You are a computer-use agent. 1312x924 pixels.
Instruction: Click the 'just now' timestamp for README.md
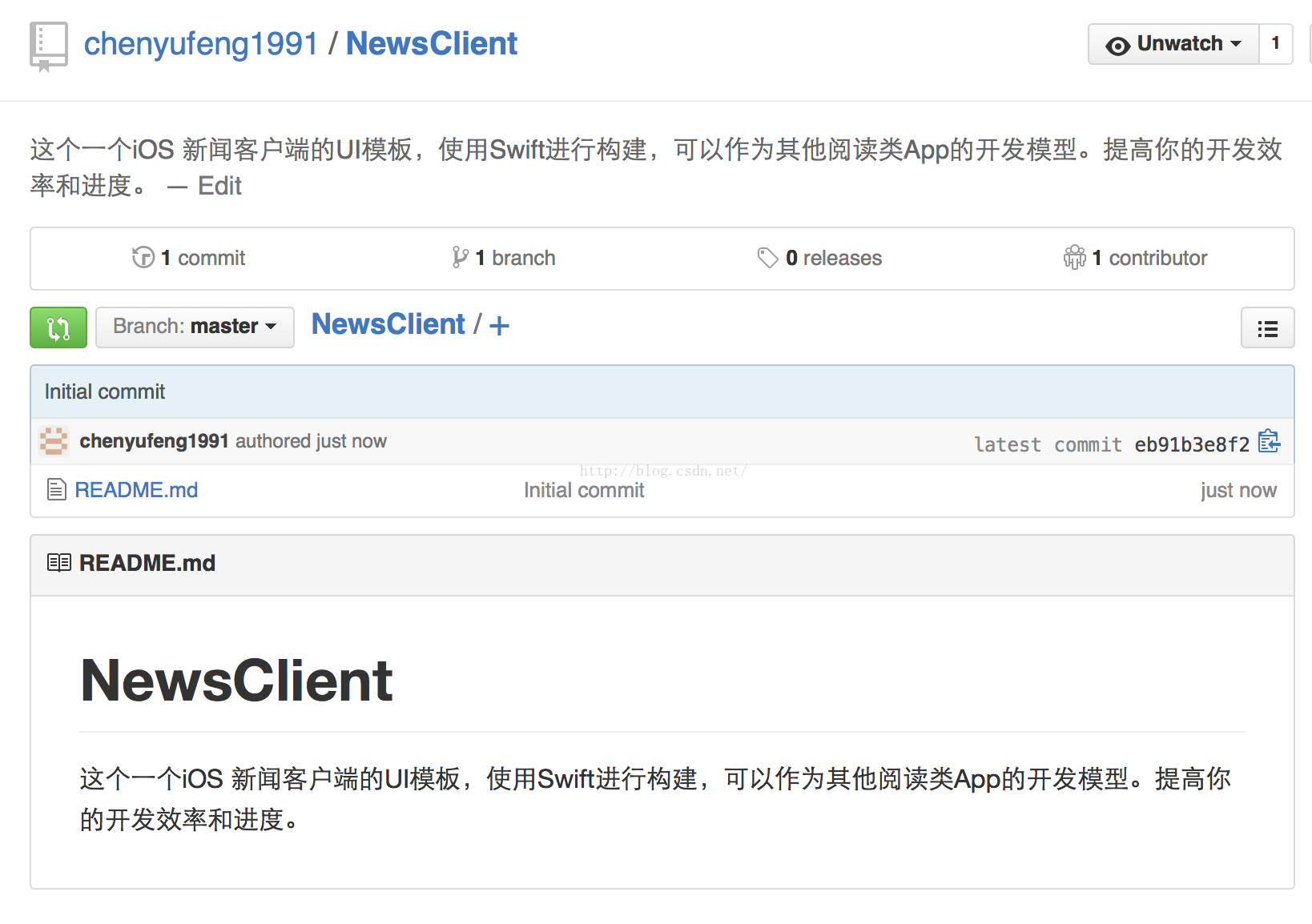point(1238,490)
